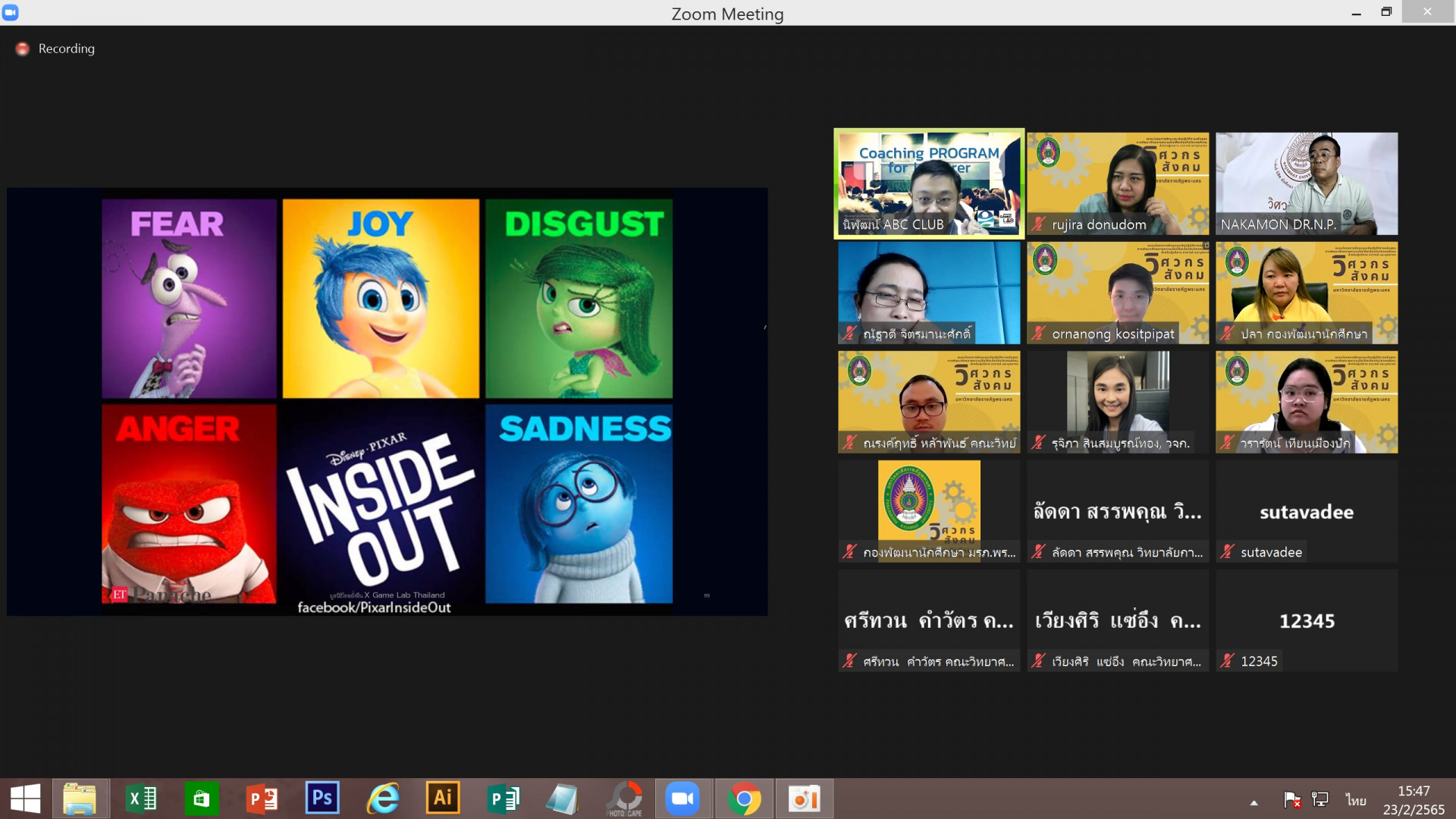Open Illustrator from the taskbar
1456x819 pixels.
[x=443, y=799]
